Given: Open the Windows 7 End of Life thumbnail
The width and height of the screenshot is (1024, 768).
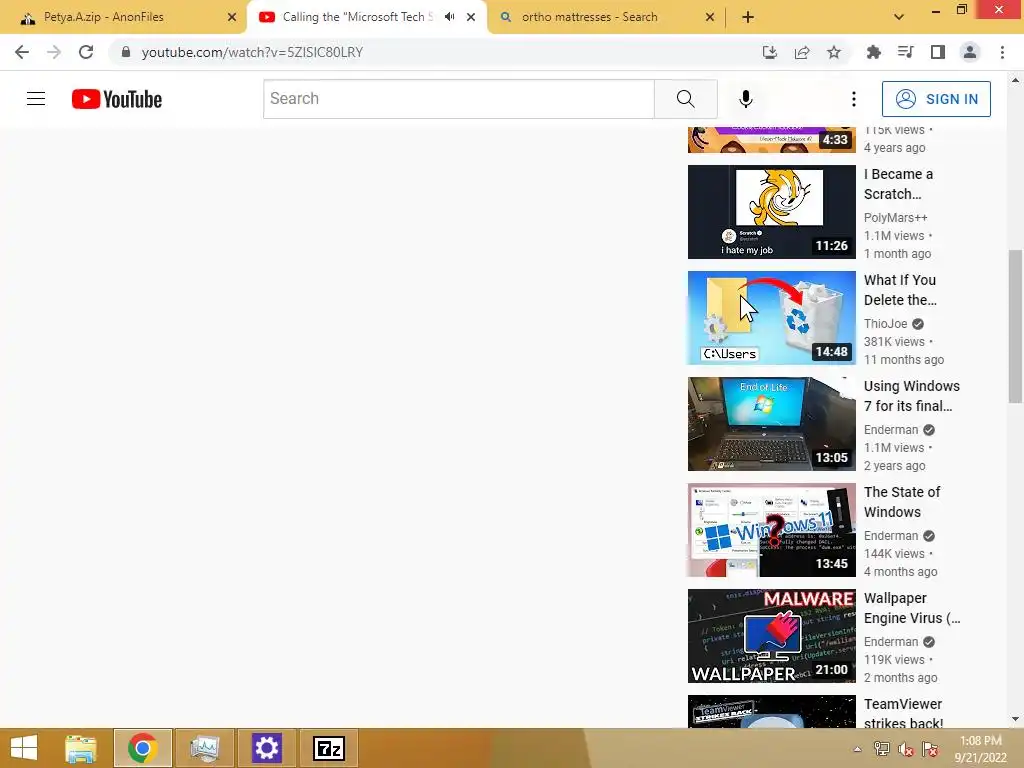Looking at the screenshot, I should pyautogui.click(x=771, y=424).
